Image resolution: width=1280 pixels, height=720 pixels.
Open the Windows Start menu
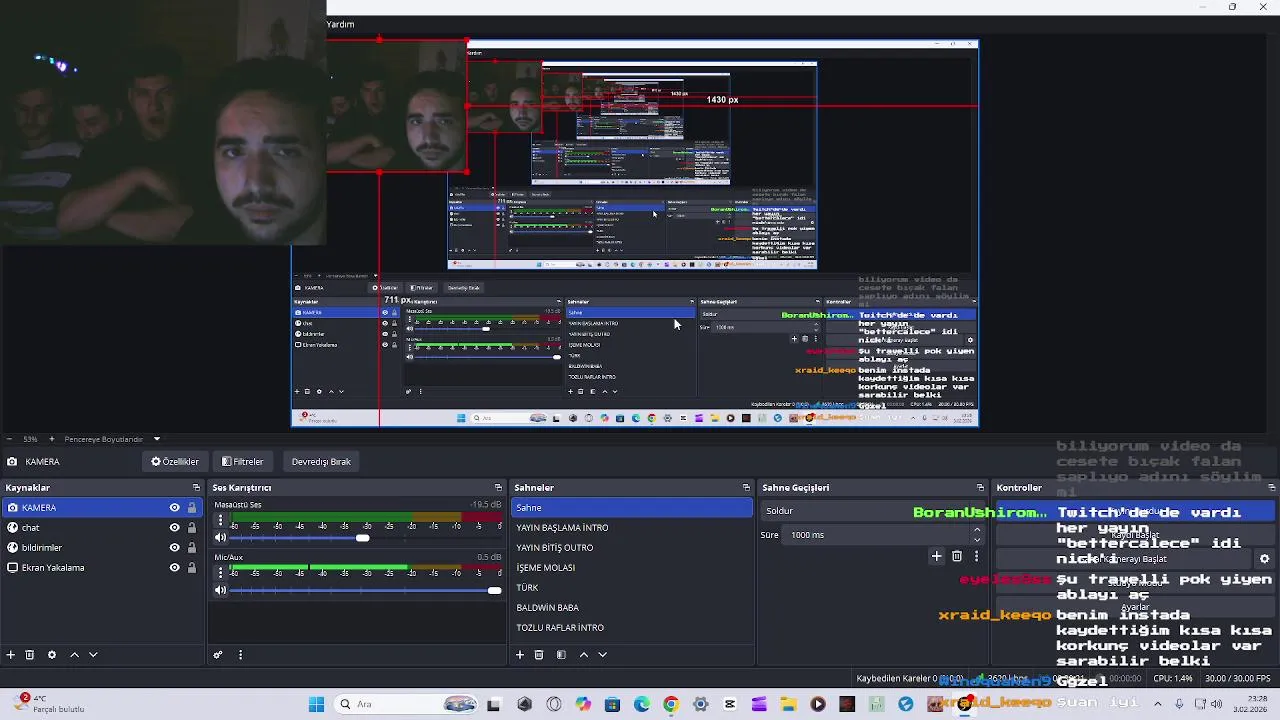click(x=316, y=704)
